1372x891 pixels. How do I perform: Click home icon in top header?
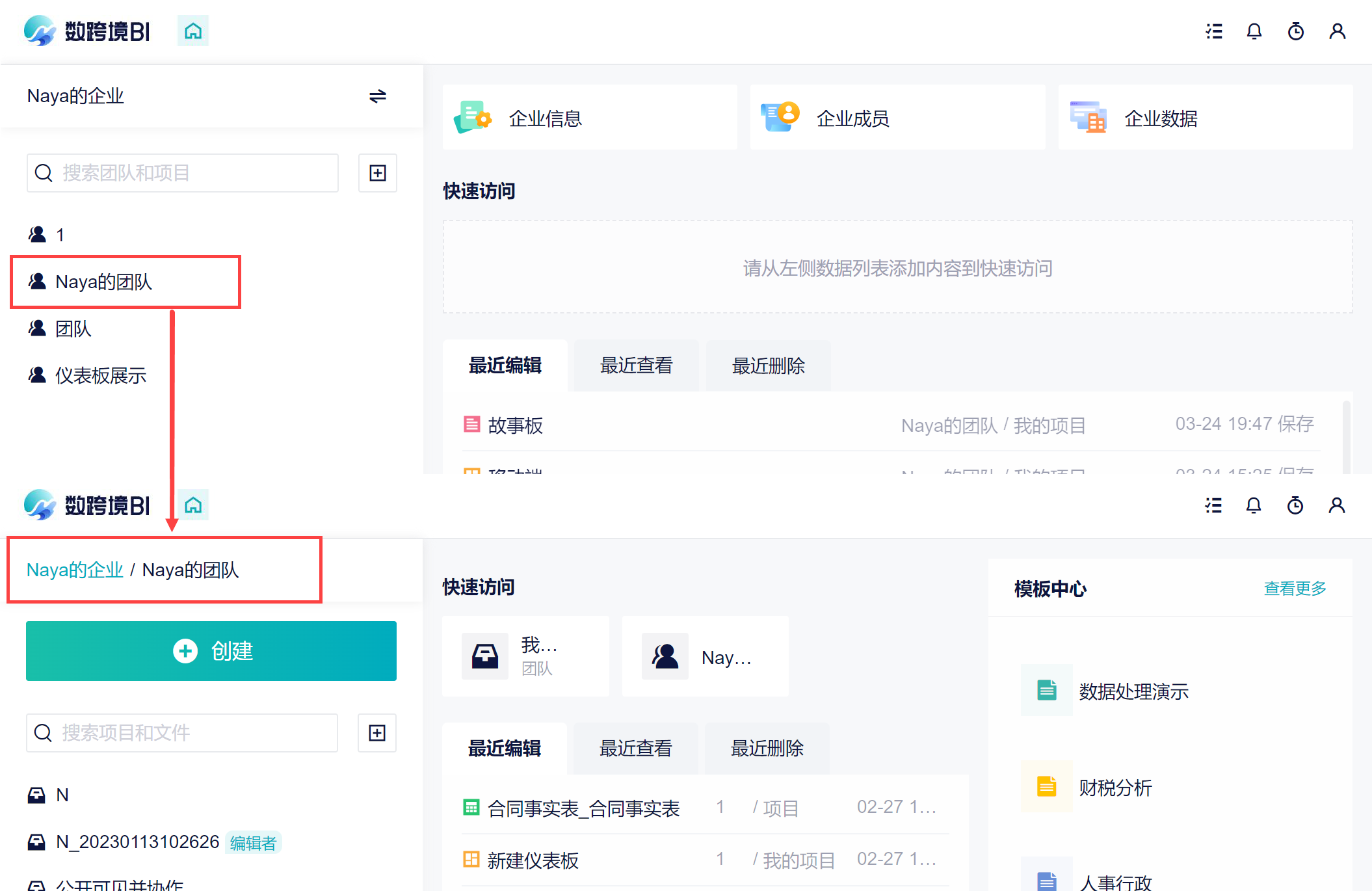click(193, 31)
